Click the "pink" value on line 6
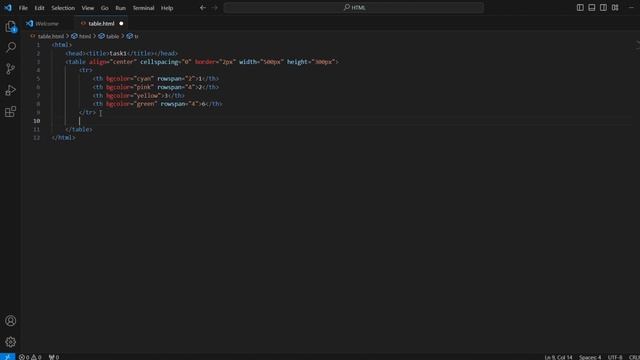 pos(144,87)
